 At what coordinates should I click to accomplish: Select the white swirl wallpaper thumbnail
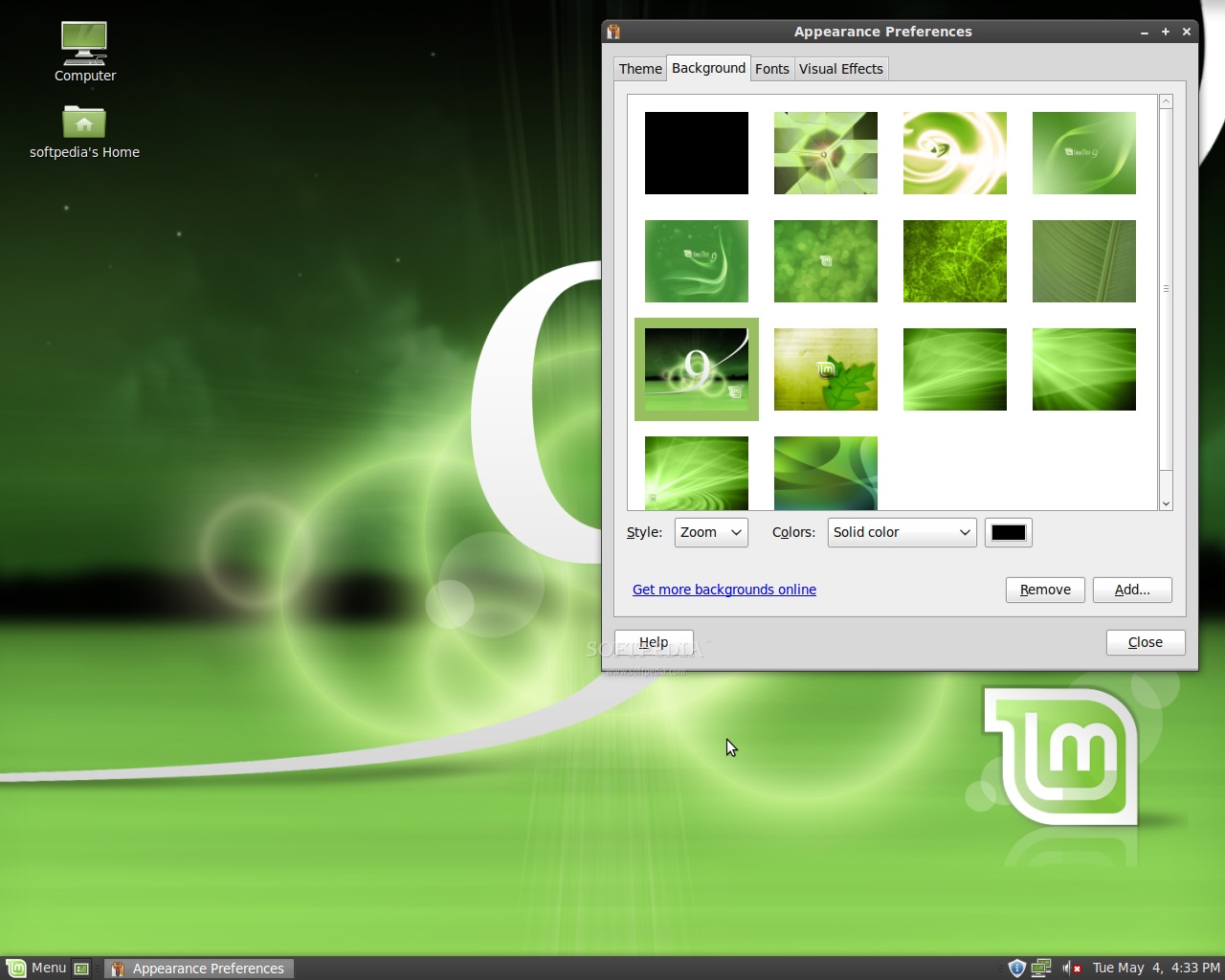954,153
